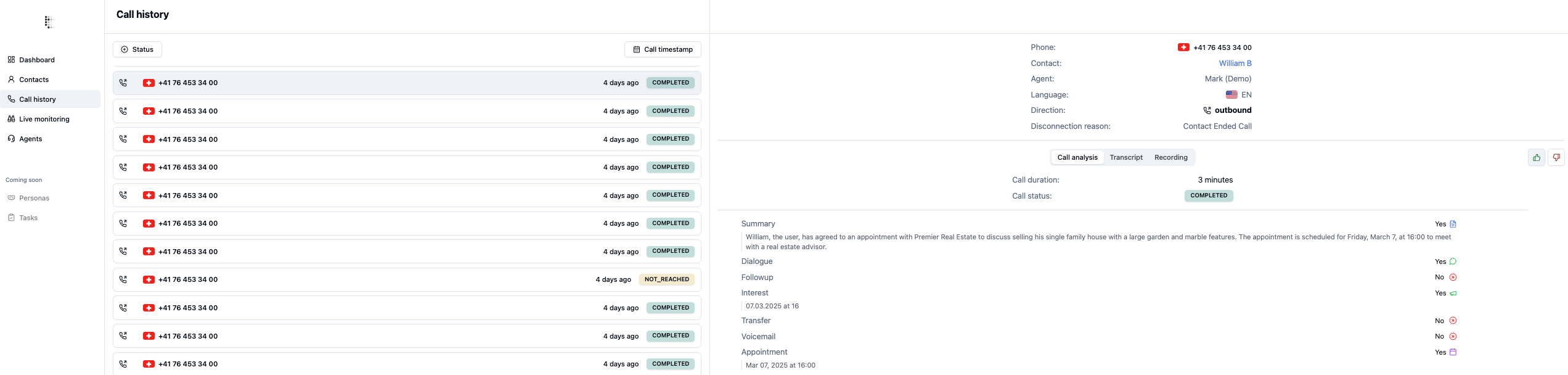Viewport: 1568px width, 375px height.
Task: Switch to the Transcript tab
Action: (x=1126, y=157)
